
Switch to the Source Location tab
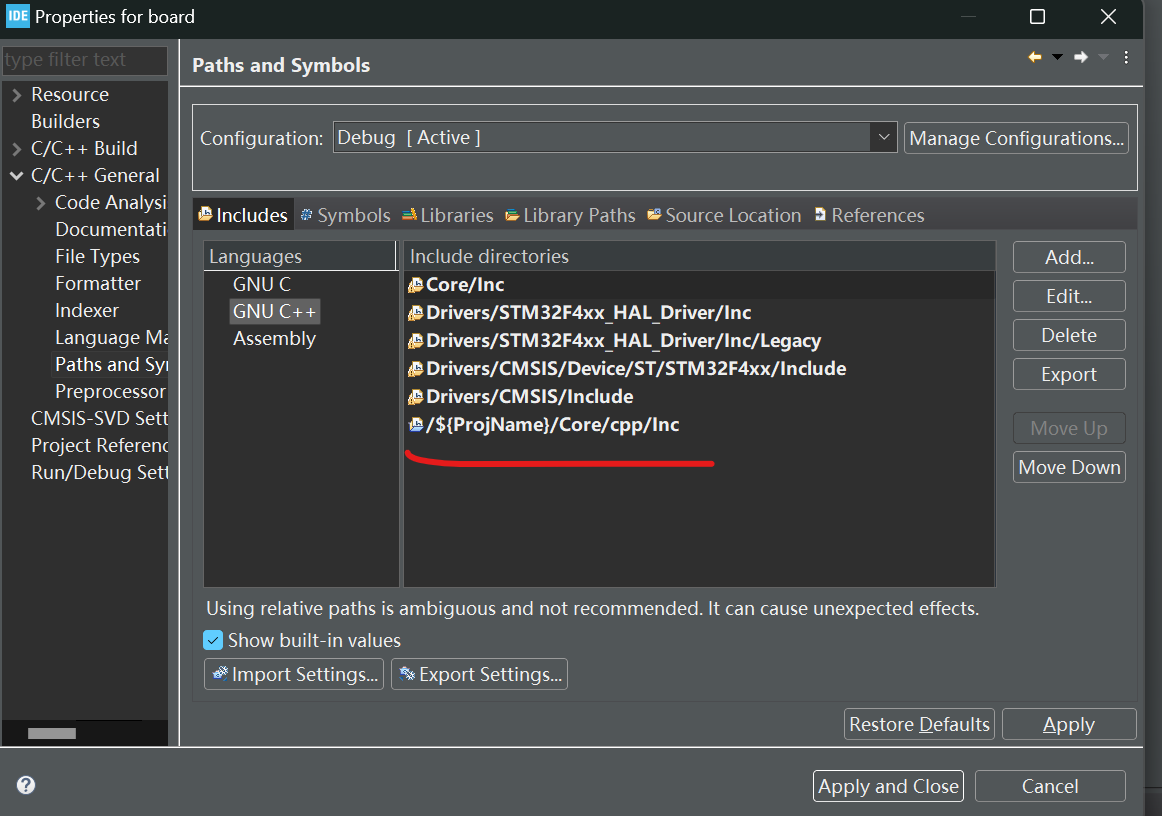click(x=724, y=215)
